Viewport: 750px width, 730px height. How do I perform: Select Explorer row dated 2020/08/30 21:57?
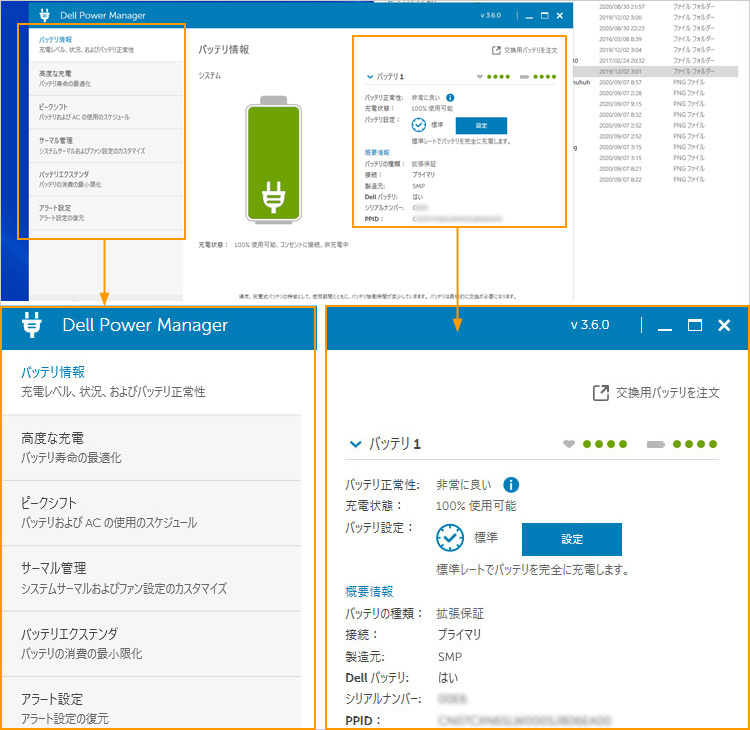[x=656, y=7]
